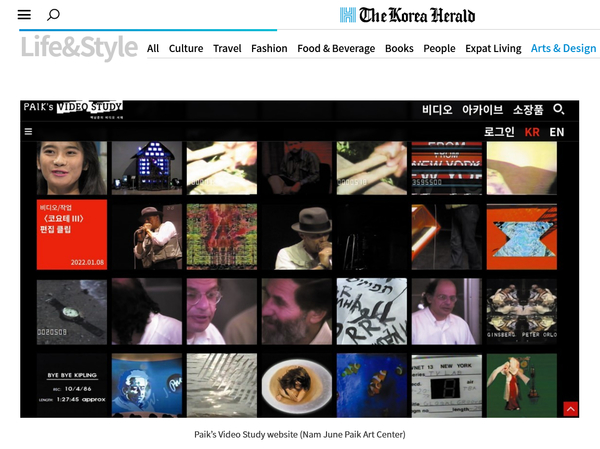The image size is (600, 449).
Task: Open the Expat Living section
Action: [x=493, y=48]
